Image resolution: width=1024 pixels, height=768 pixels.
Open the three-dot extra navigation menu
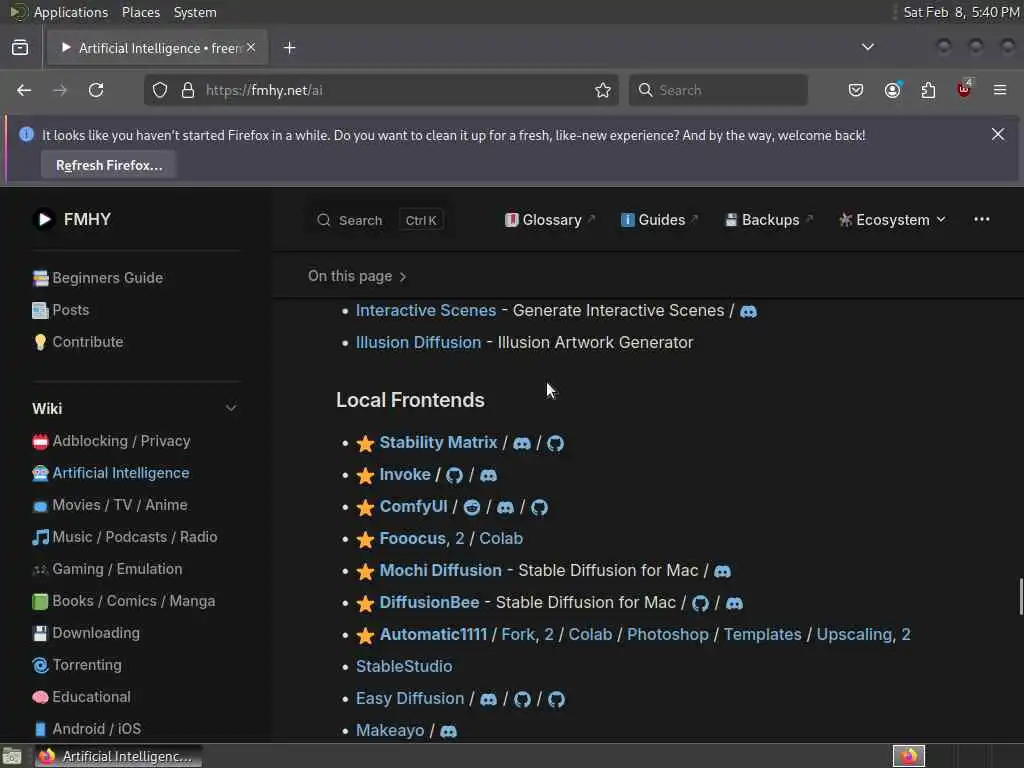click(x=982, y=219)
